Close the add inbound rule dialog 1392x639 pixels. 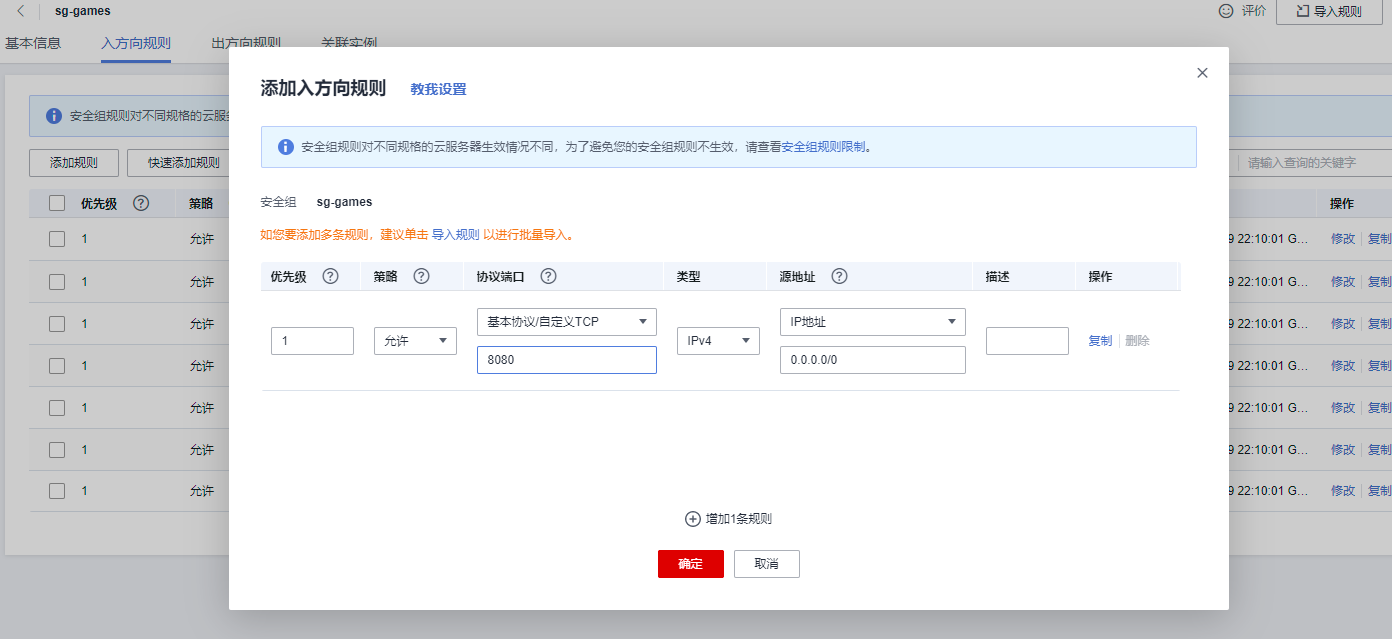(1202, 73)
